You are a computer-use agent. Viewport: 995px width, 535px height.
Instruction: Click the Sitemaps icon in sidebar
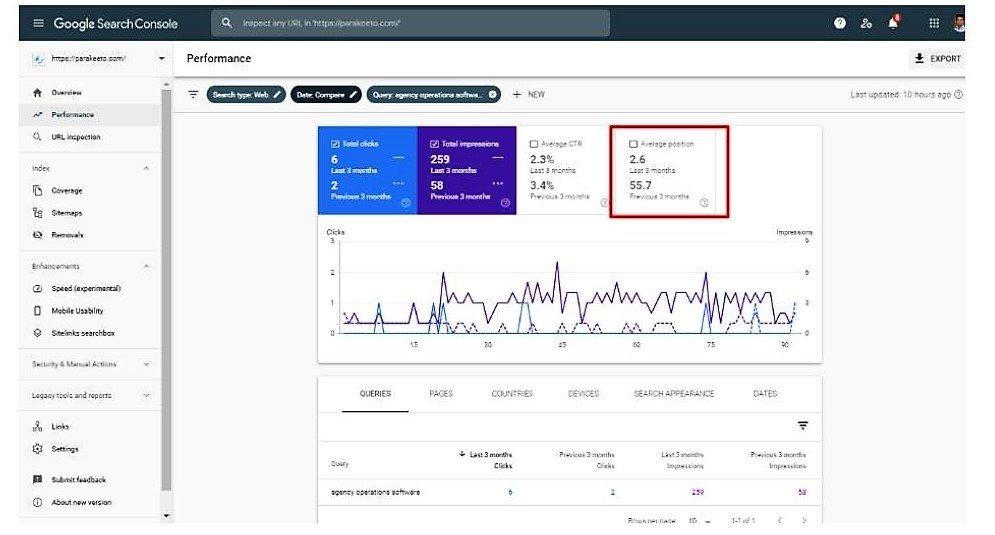[37, 213]
